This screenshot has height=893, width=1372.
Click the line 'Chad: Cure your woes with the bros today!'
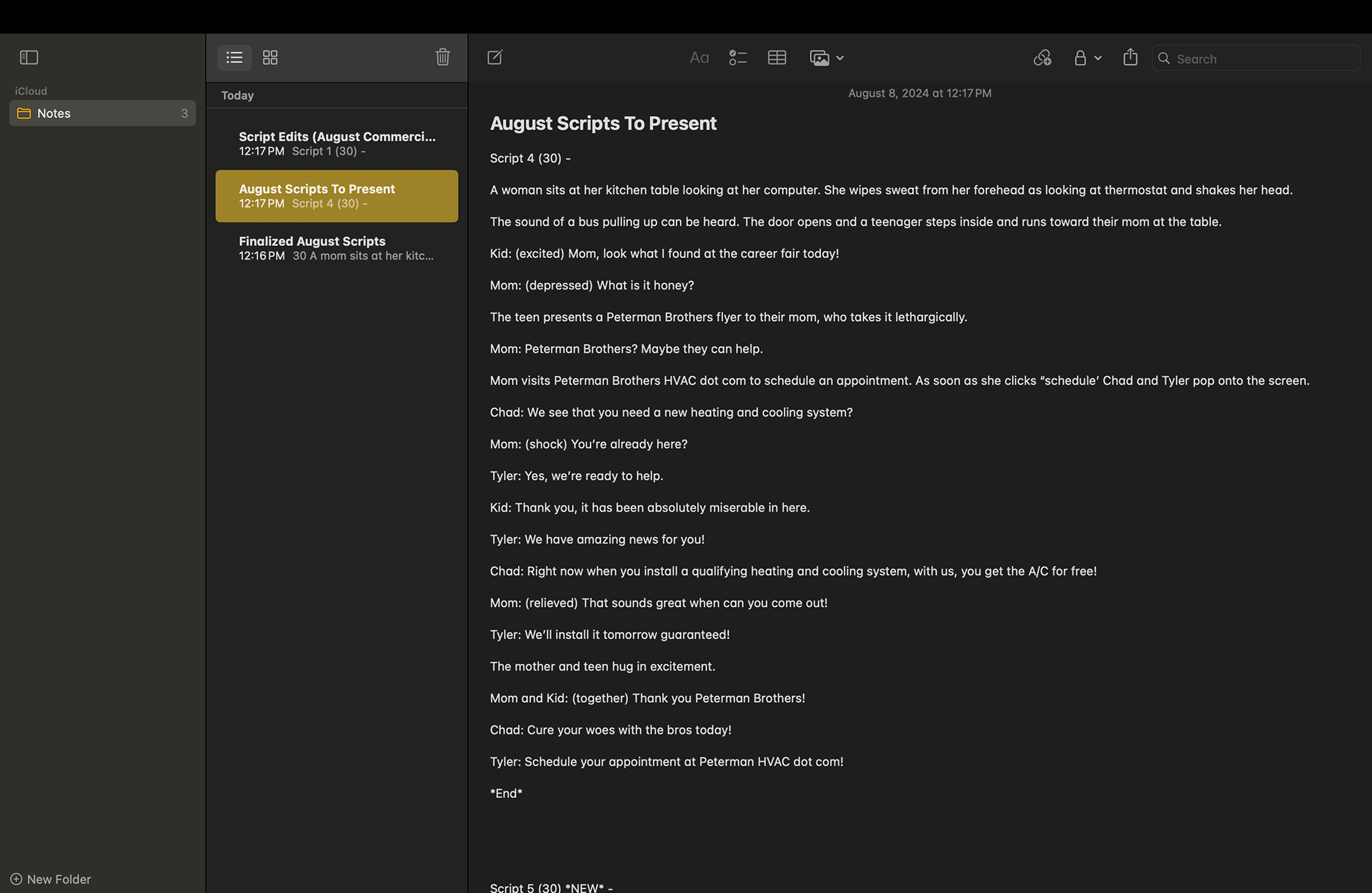point(610,729)
